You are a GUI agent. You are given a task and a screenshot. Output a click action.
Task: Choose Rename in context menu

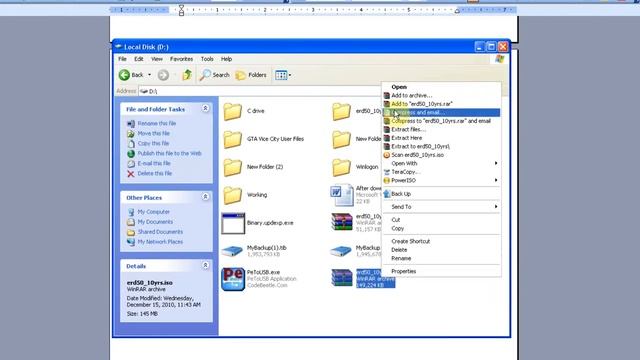click(441, 258)
